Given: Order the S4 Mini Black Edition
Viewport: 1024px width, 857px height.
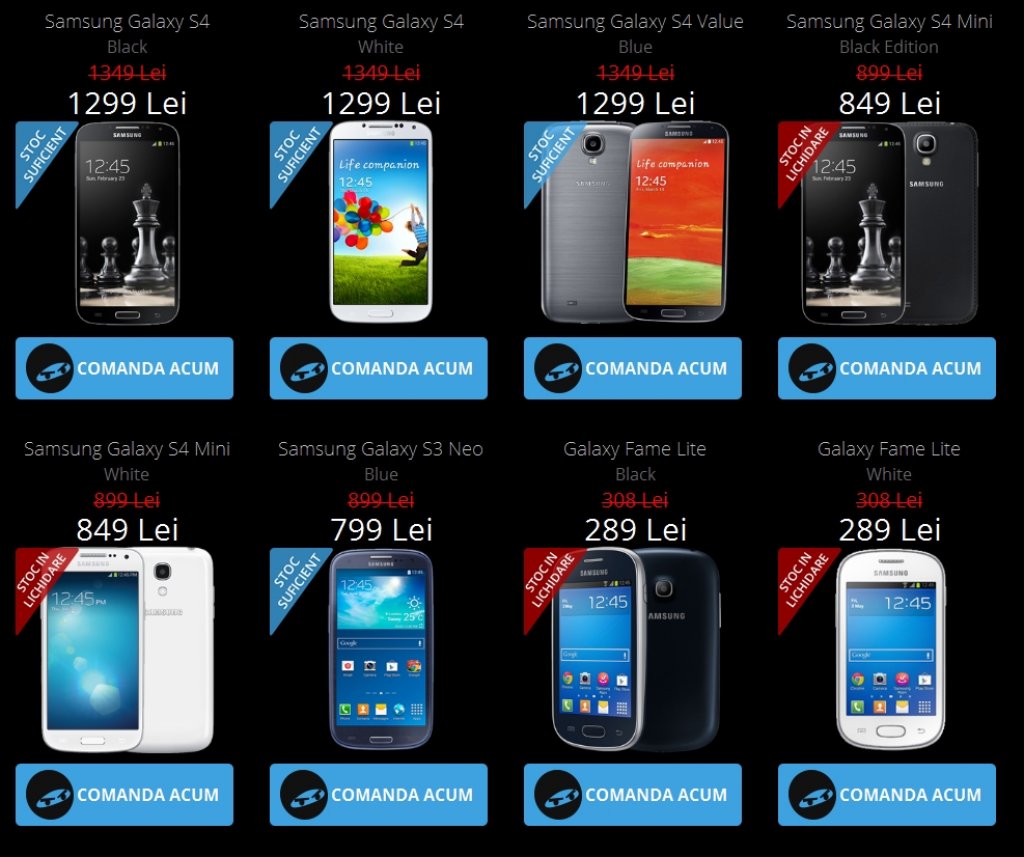Looking at the screenshot, I should [x=886, y=368].
